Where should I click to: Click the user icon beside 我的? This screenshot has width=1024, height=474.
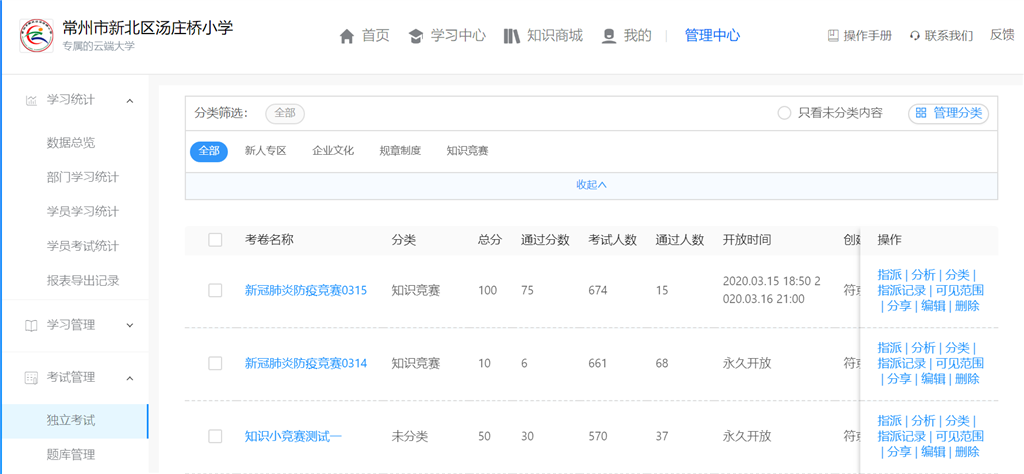click(x=608, y=36)
